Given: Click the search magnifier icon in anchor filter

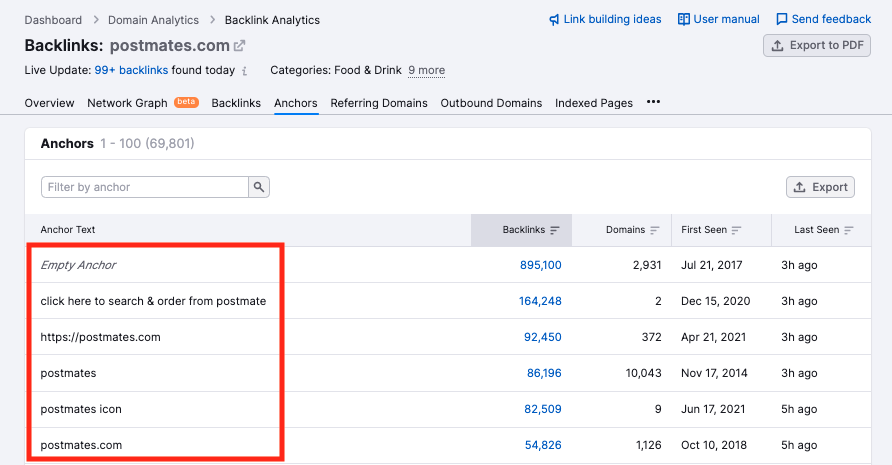Looking at the screenshot, I should tap(259, 187).
